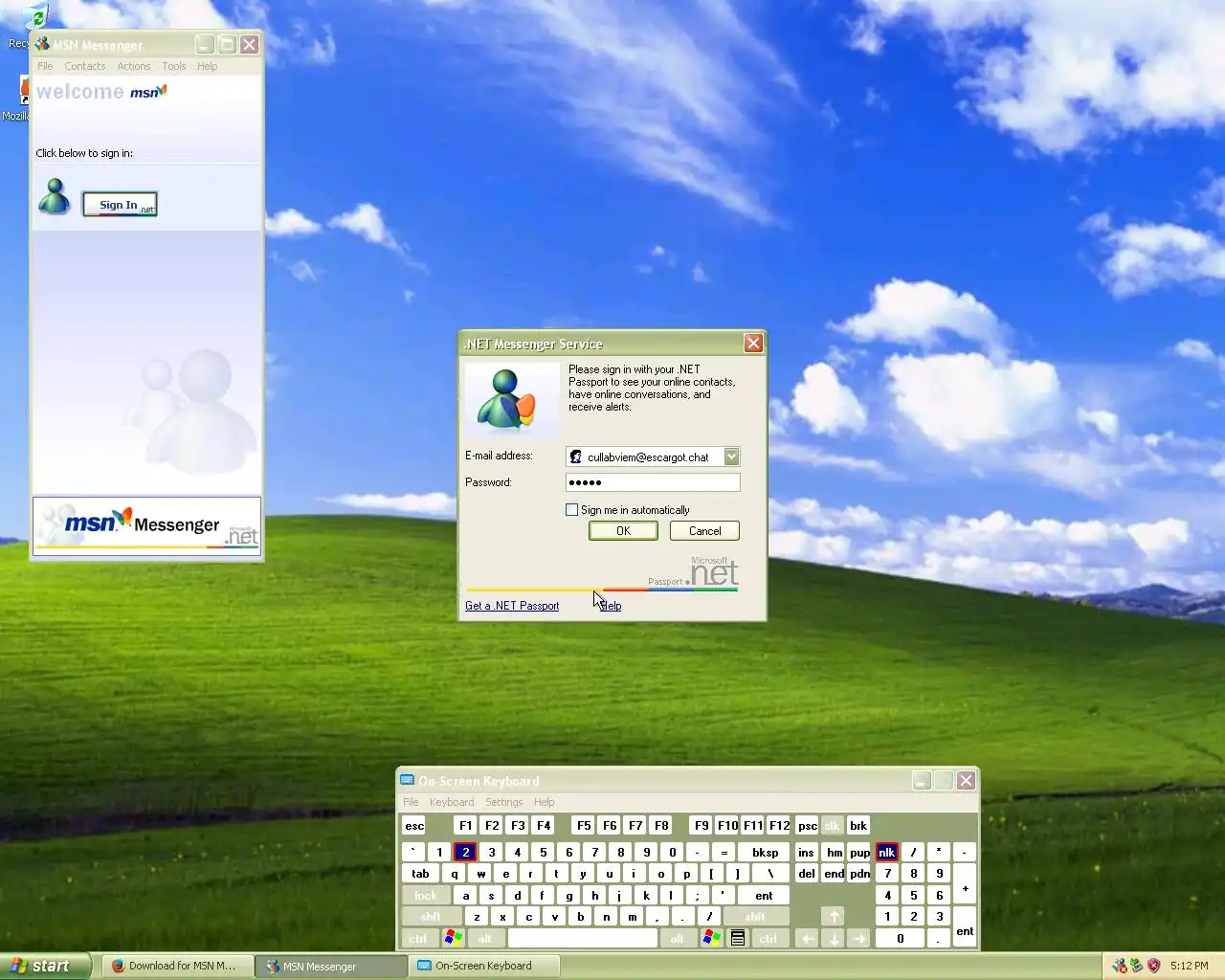Open the Tools menu in MSN Messenger
The image size is (1225, 980).
tap(174, 66)
